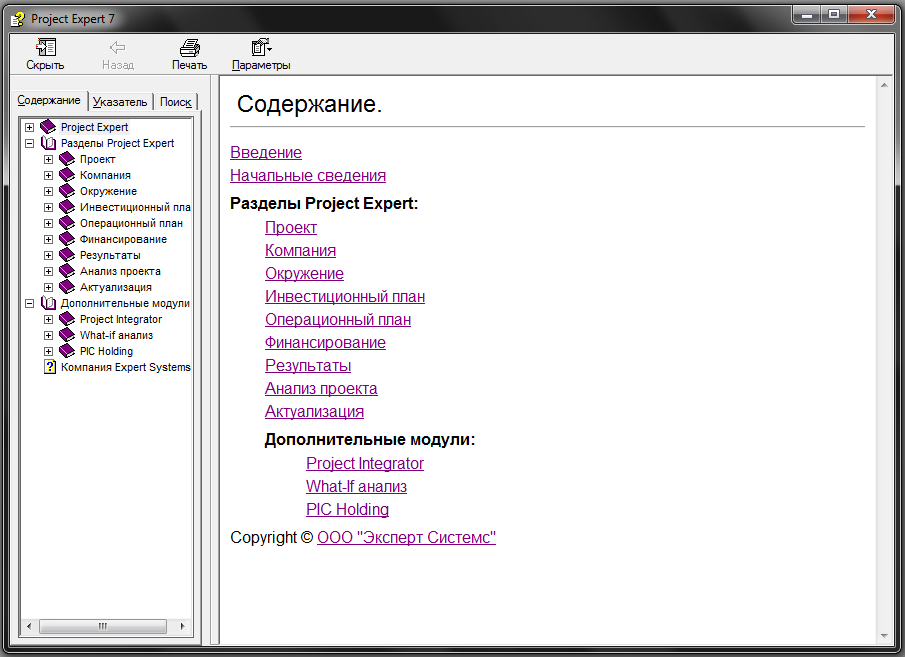This screenshot has height=657, width=905.
Task: Expand the PIC Holding tree node
Action: (48, 351)
